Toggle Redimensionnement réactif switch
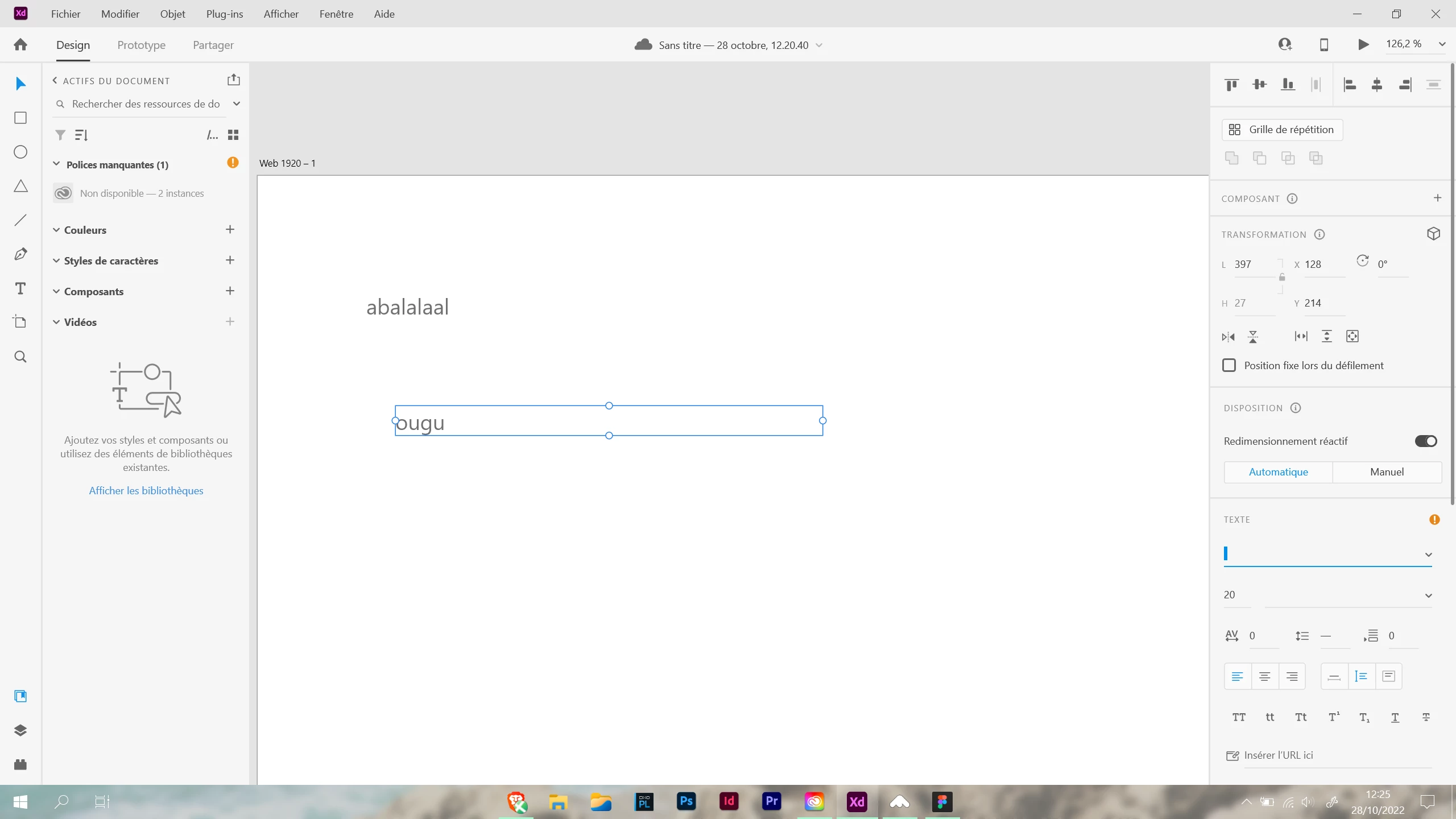 (x=1425, y=441)
